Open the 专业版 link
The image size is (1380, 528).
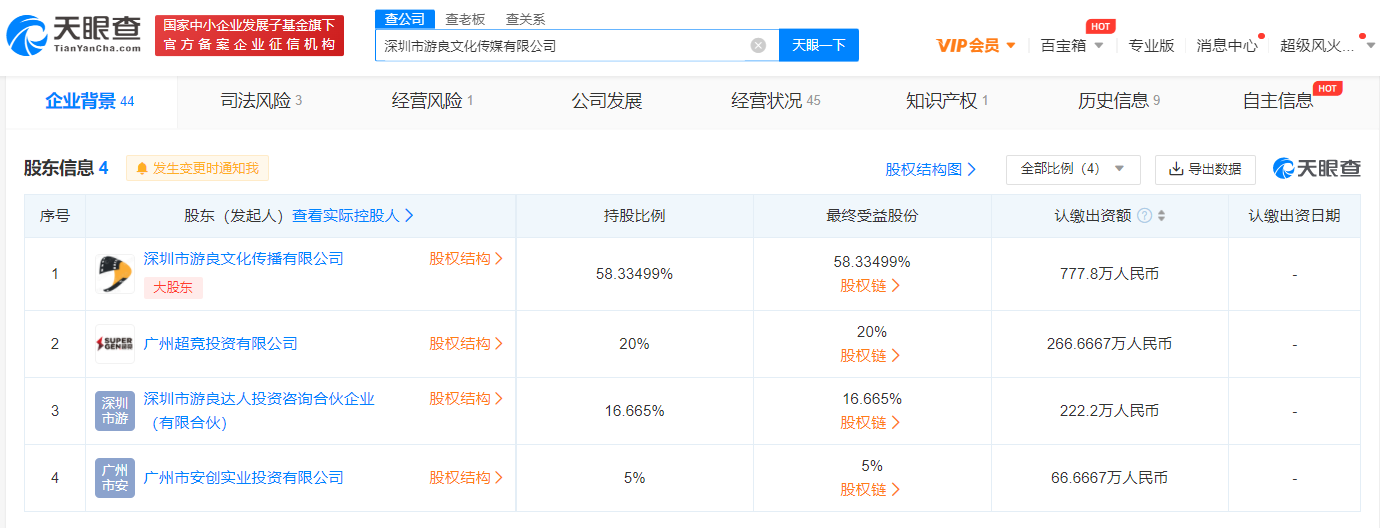point(1151,45)
